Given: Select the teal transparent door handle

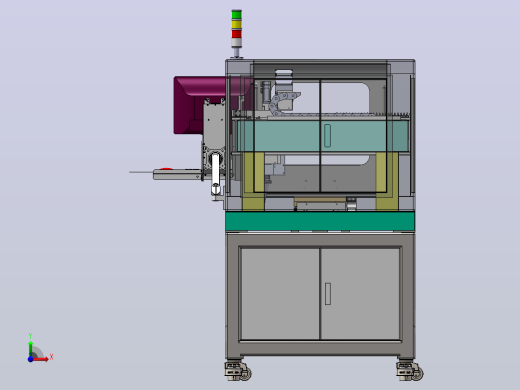Looking at the screenshot, I should (327, 136).
